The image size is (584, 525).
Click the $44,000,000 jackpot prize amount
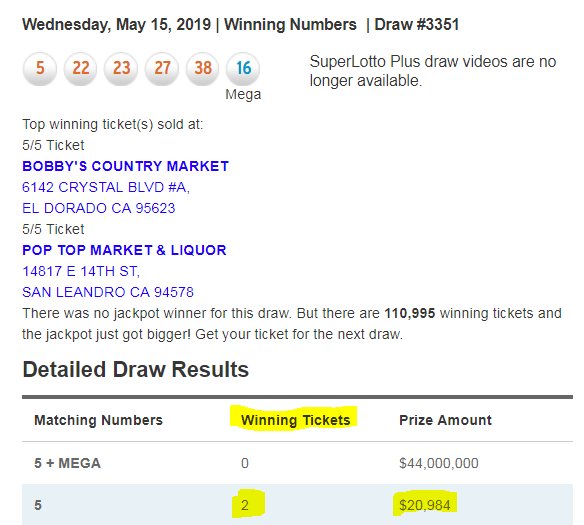pyautogui.click(x=439, y=463)
